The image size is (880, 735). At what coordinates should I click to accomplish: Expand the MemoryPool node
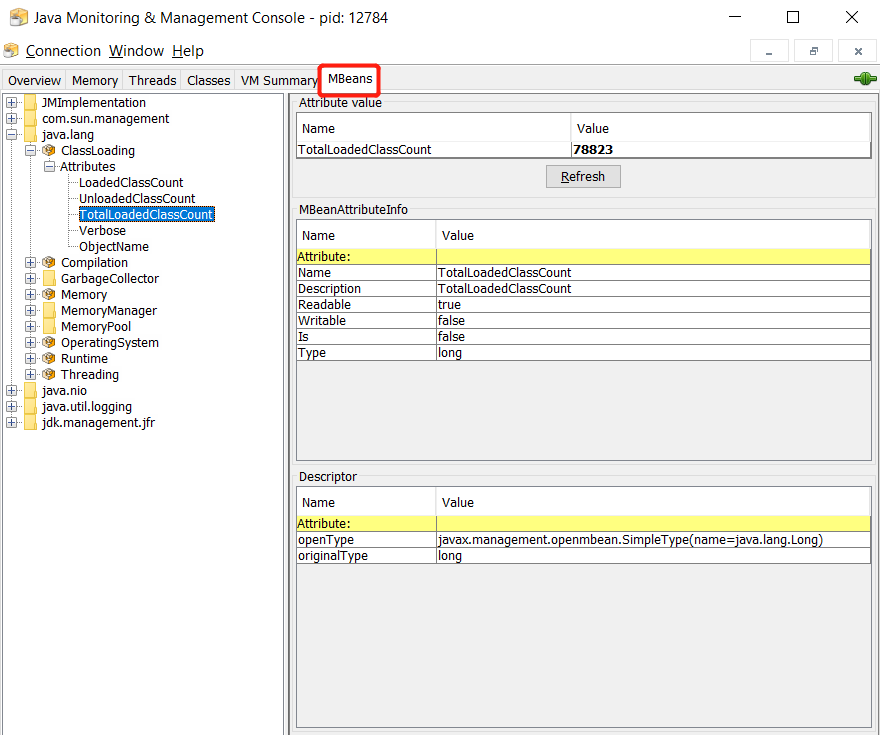[x=31, y=327]
